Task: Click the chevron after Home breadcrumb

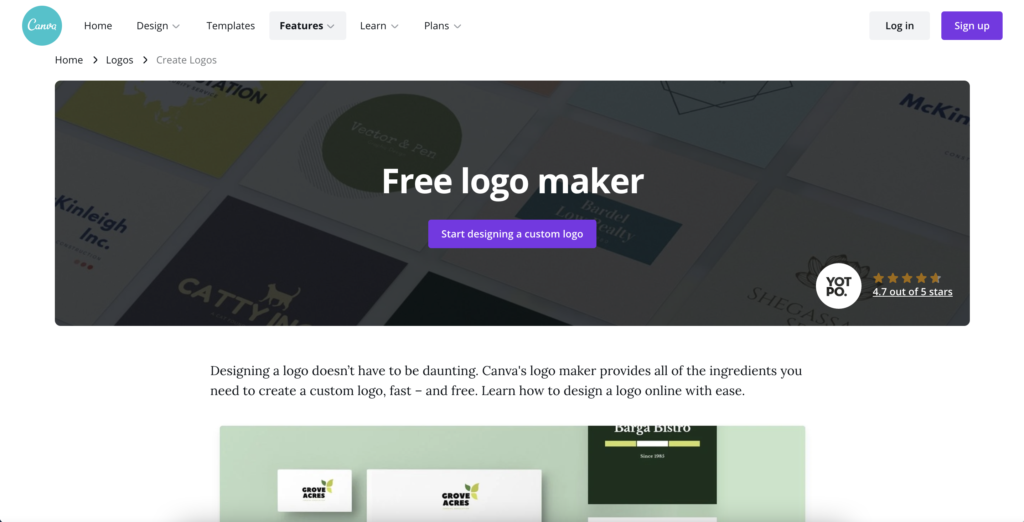Action: [95, 60]
